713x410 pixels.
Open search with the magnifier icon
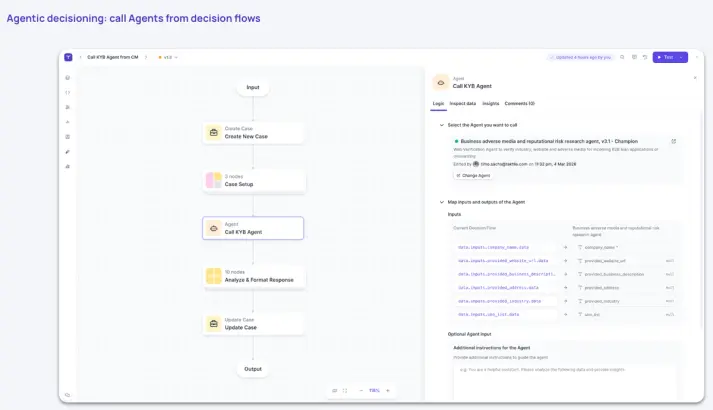coord(622,57)
